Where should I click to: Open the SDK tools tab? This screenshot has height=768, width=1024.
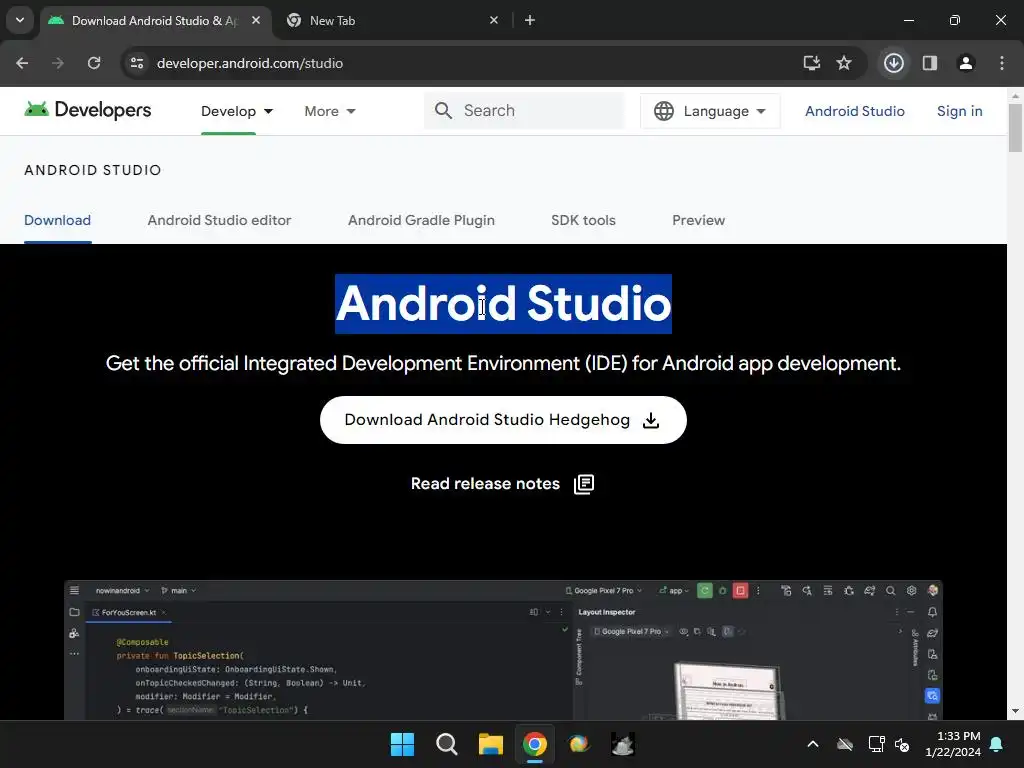coord(583,220)
